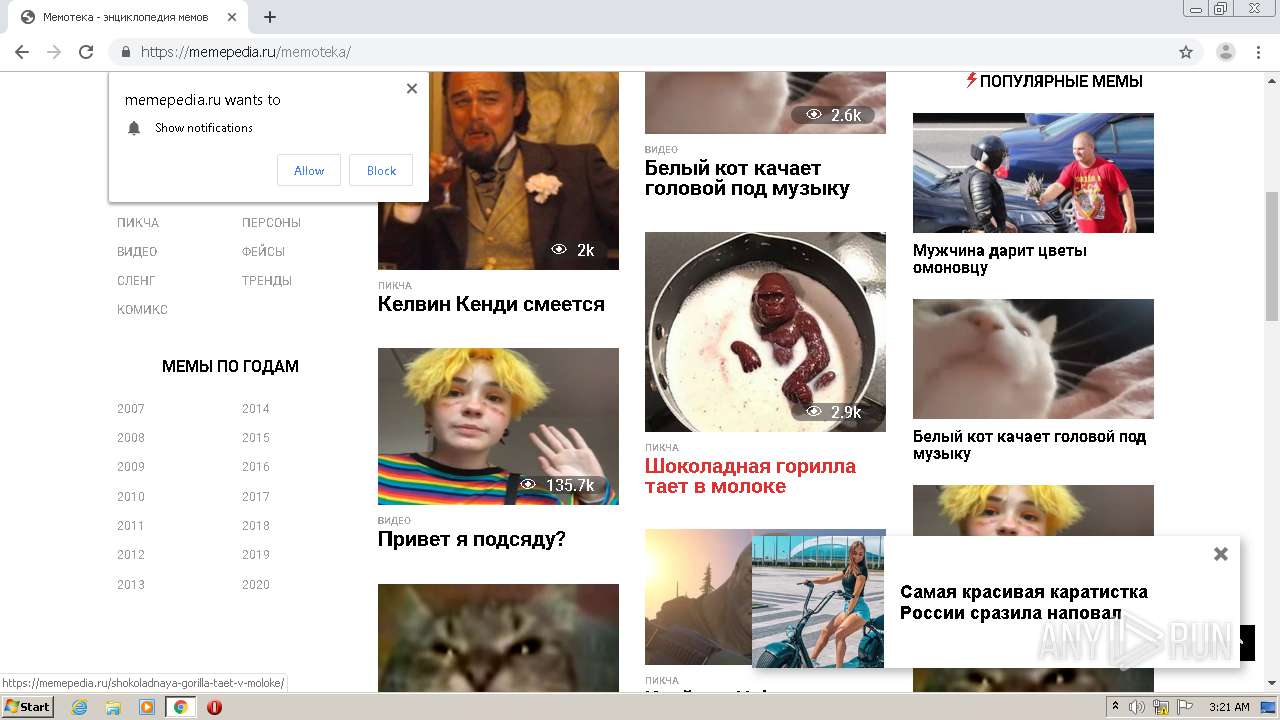
Task: Click the man giving flowers thumbnail
Action: (1033, 173)
